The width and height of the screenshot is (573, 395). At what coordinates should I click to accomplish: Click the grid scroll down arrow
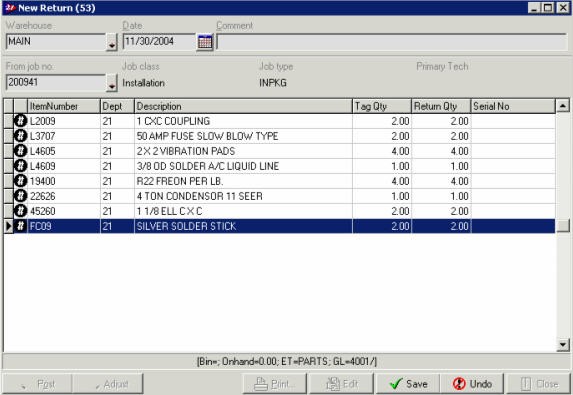[562, 344]
